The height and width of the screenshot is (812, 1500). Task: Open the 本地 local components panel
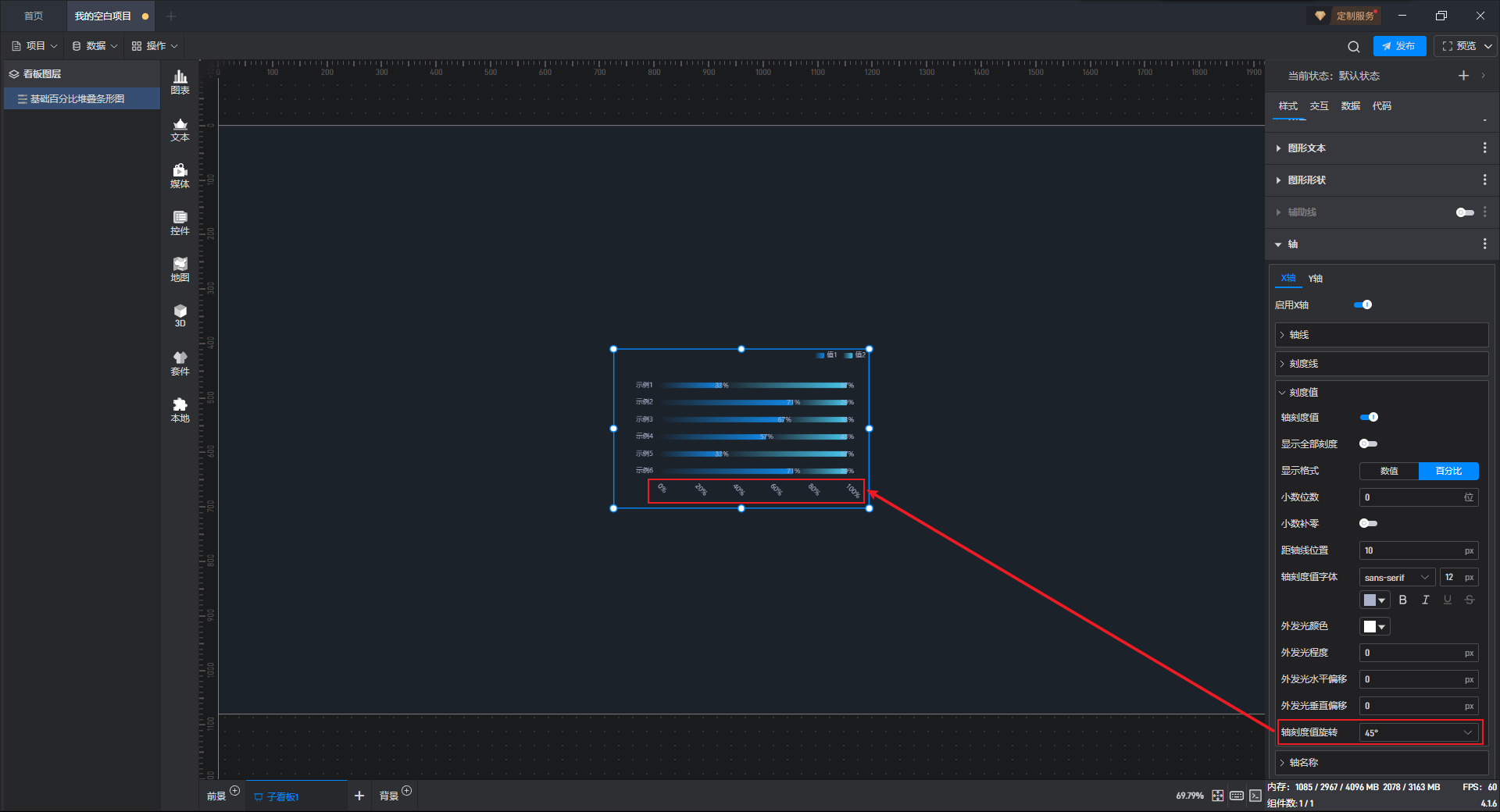click(x=180, y=410)
